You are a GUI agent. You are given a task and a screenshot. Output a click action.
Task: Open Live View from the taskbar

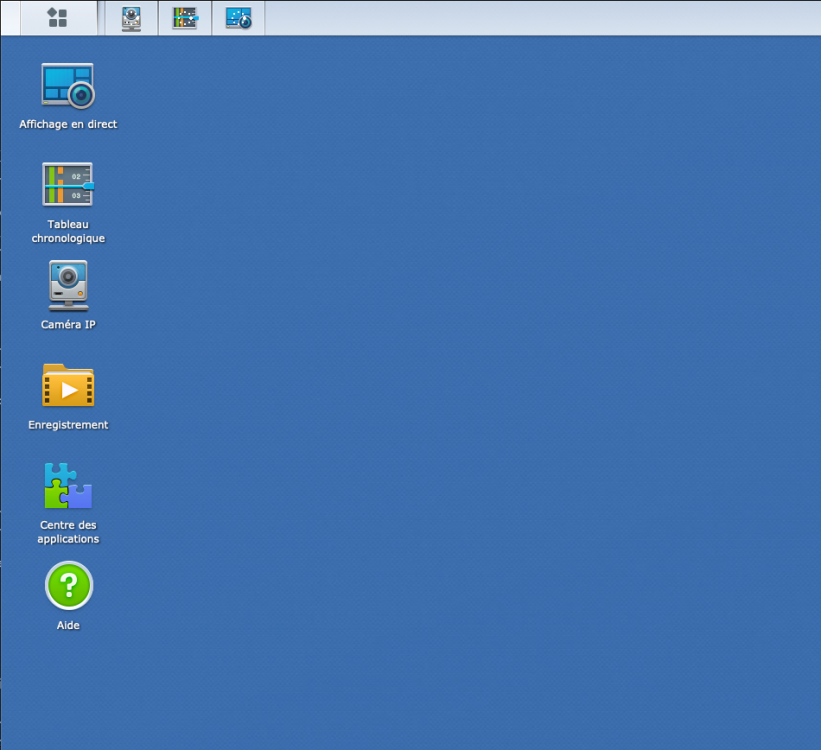click(239, 18)
